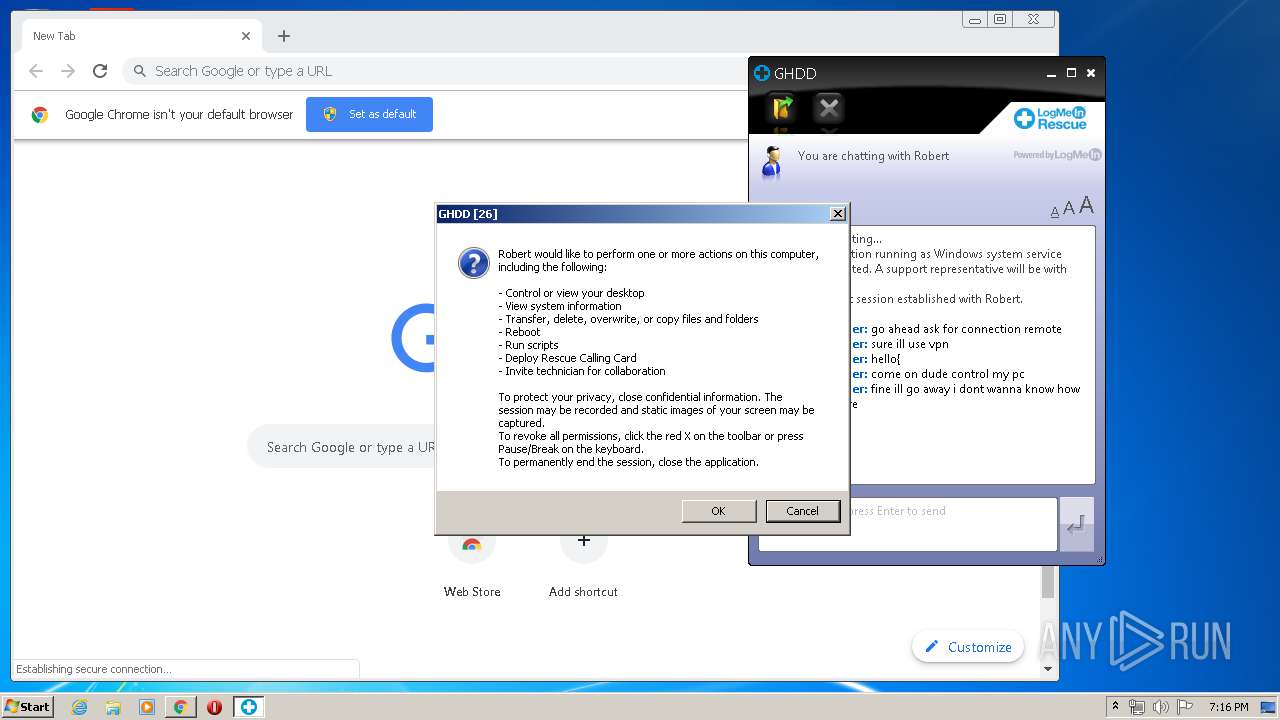Maximize the GHDD chat window
The width and height of the screenshot is (1280, 720).
coord(1071,73)
